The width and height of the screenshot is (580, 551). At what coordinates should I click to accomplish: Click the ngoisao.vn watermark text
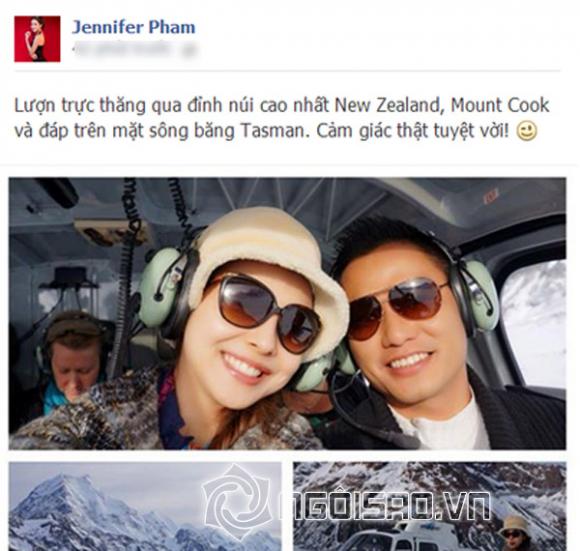pyautogui.click(x=385, y=506)
